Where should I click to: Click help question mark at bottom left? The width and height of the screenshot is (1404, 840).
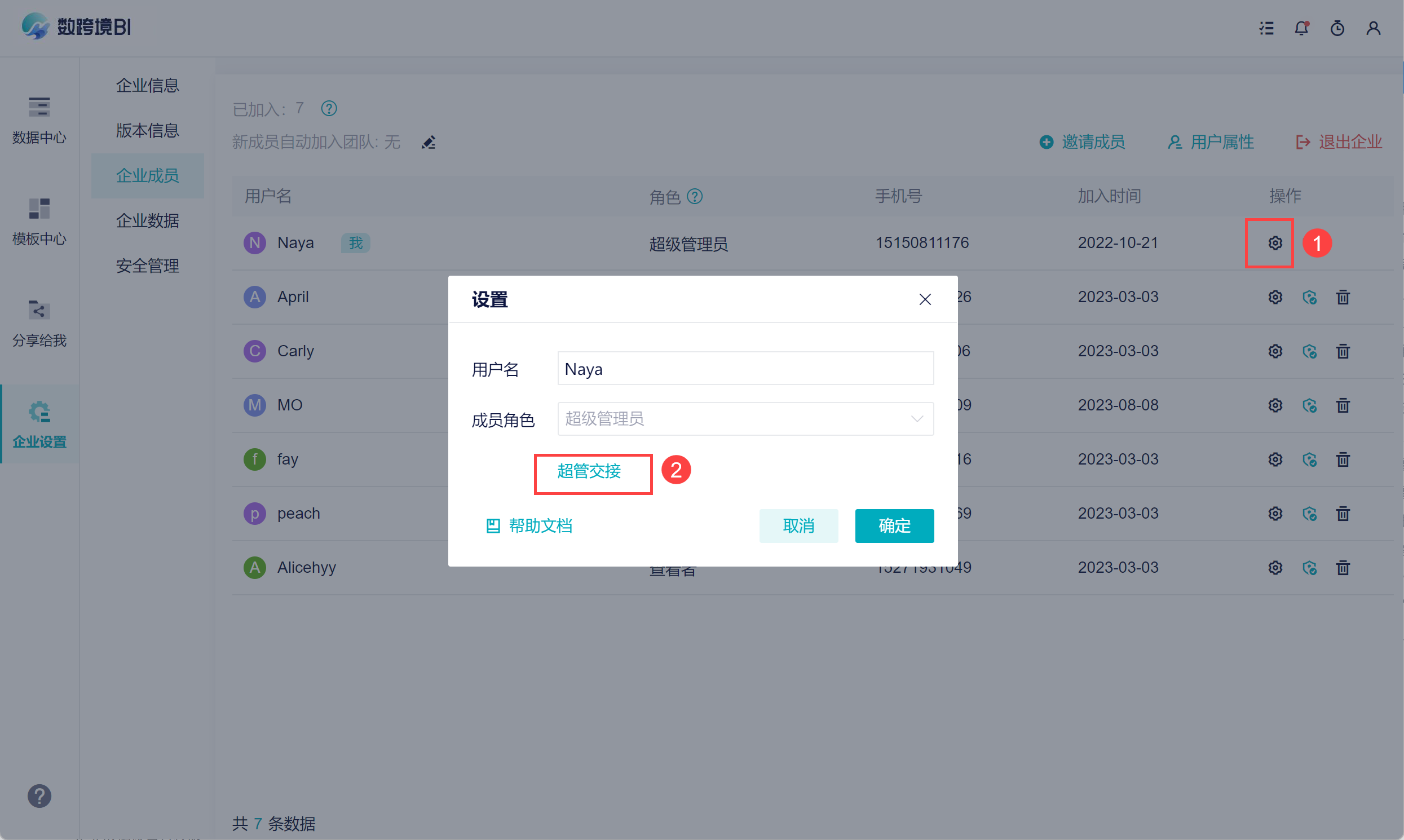pos(39,795)
